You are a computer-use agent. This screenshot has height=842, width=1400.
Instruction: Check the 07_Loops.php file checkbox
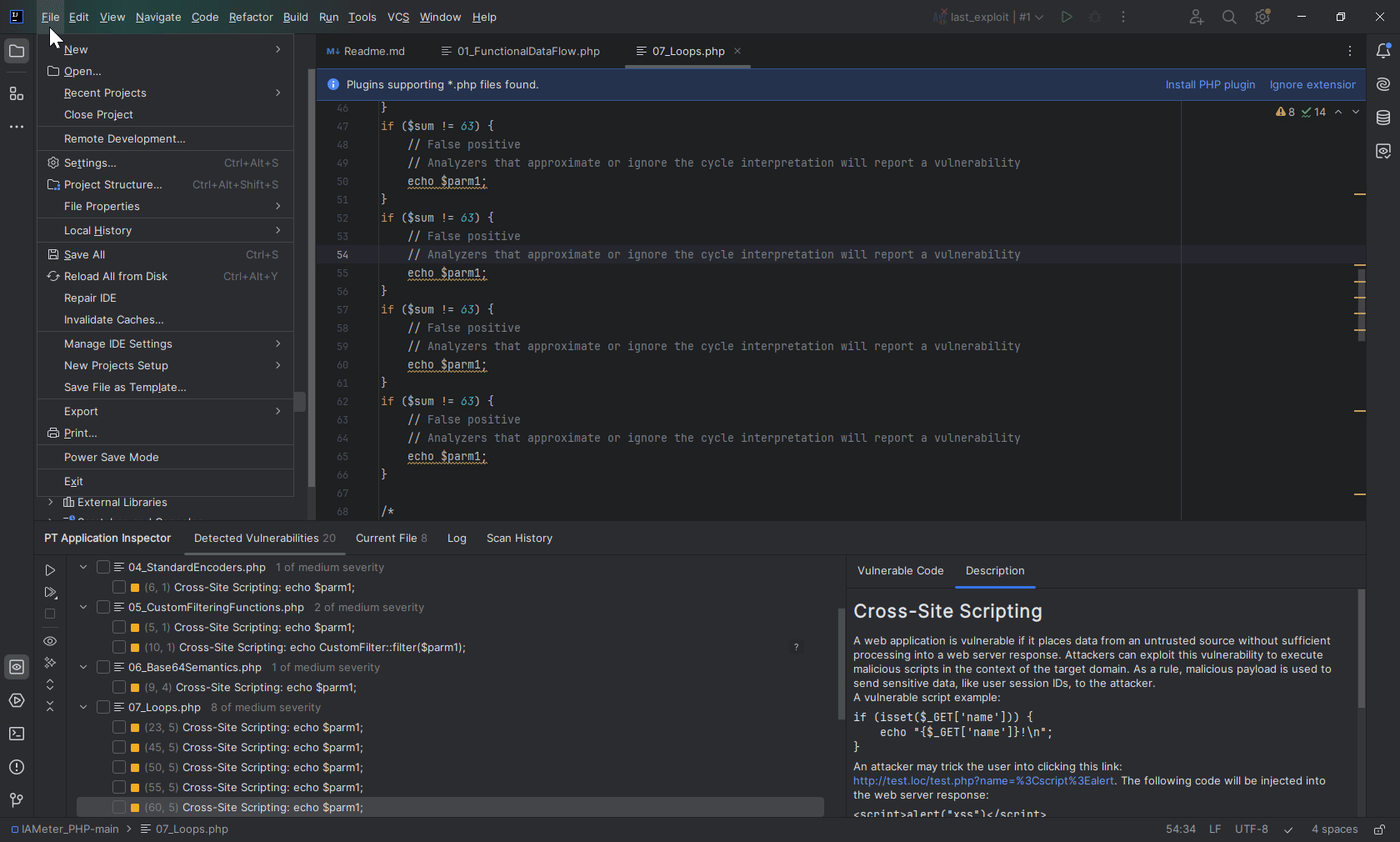pyautogui.click(x=103, y=707)
